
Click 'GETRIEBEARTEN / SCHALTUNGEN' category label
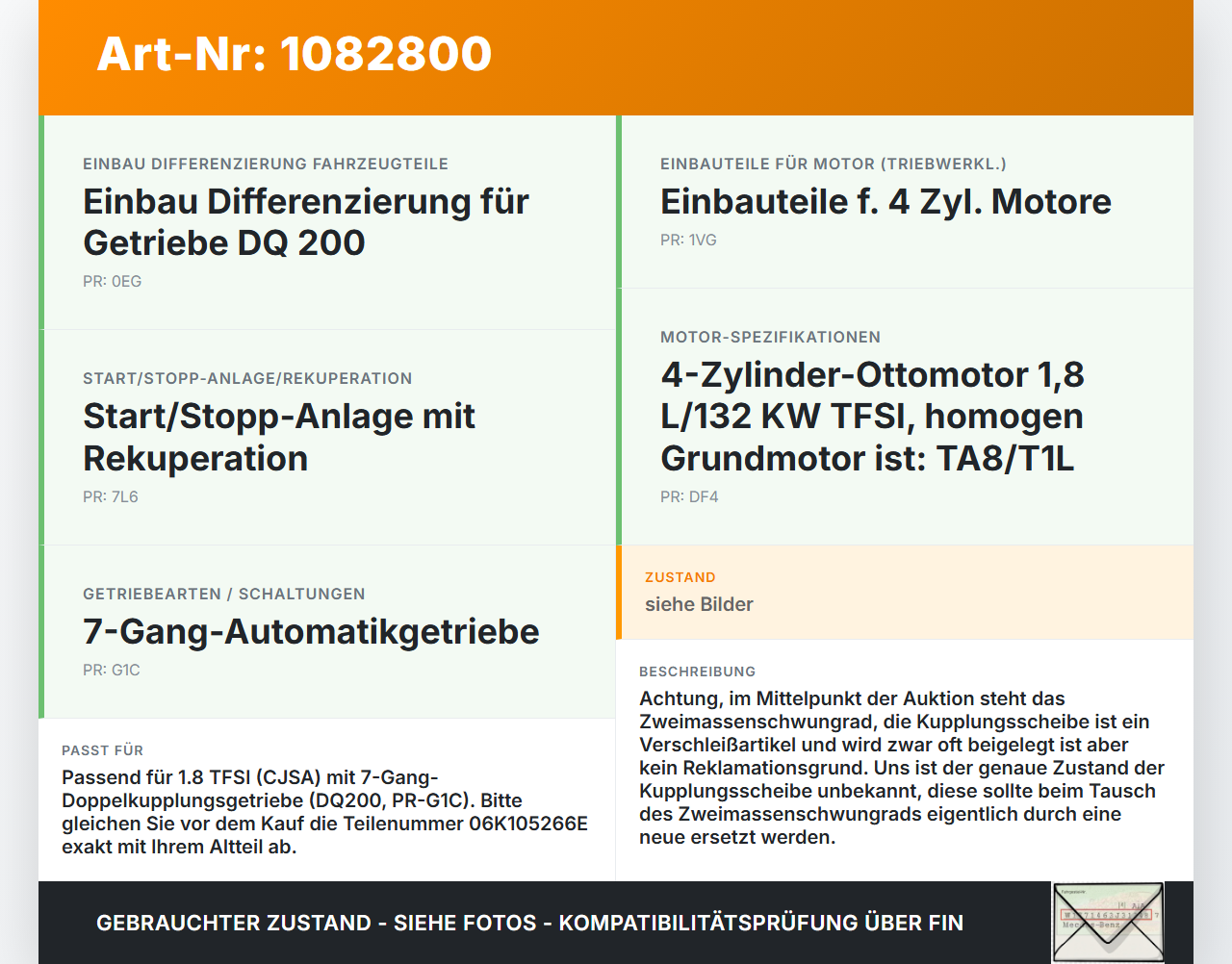point(224,595)
